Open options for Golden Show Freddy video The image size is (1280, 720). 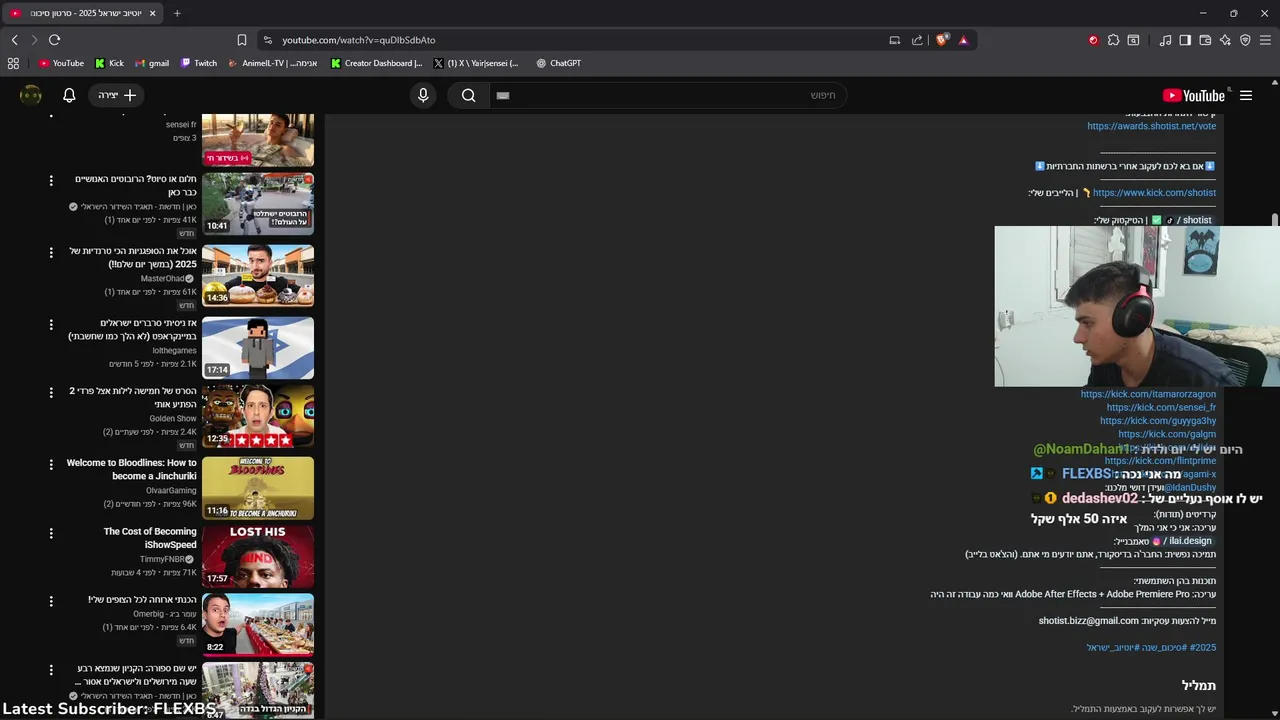click(51, 392)
